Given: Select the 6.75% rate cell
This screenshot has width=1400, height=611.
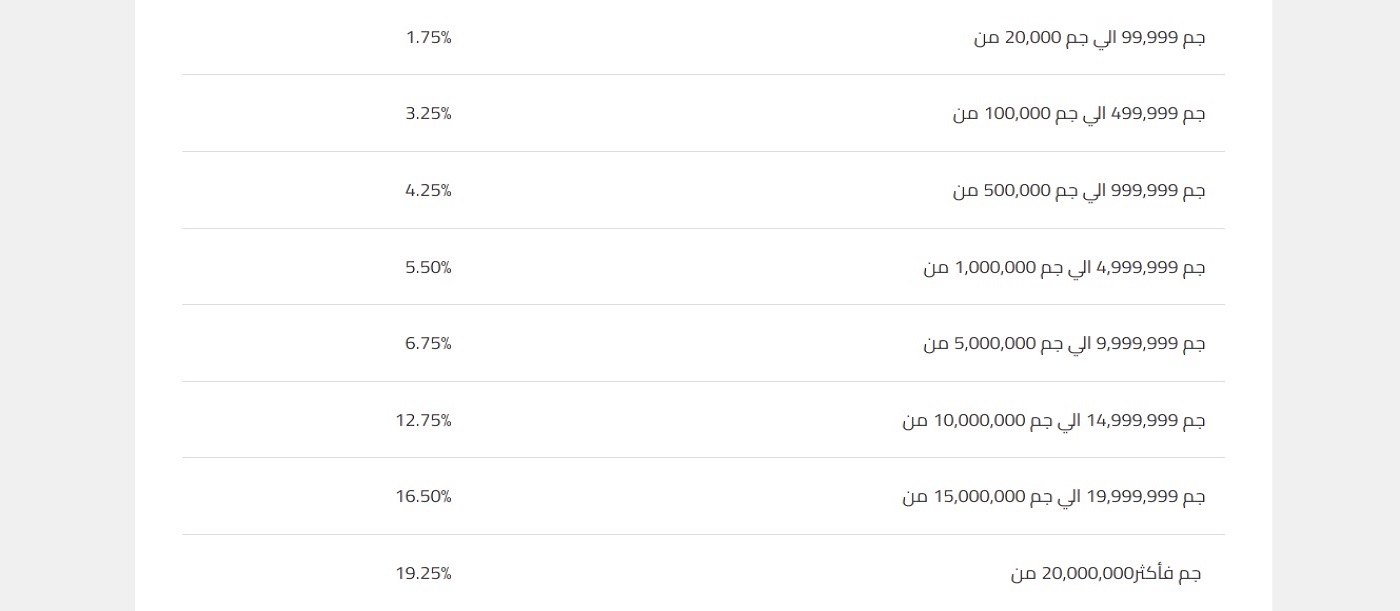Looking at the screenshot, I should pos(428,344).
